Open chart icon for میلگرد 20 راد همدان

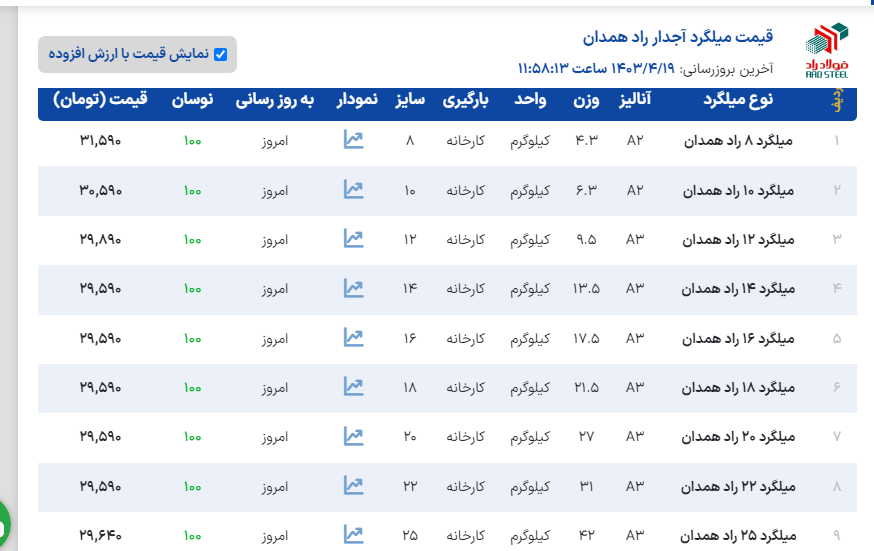(353, 436)
